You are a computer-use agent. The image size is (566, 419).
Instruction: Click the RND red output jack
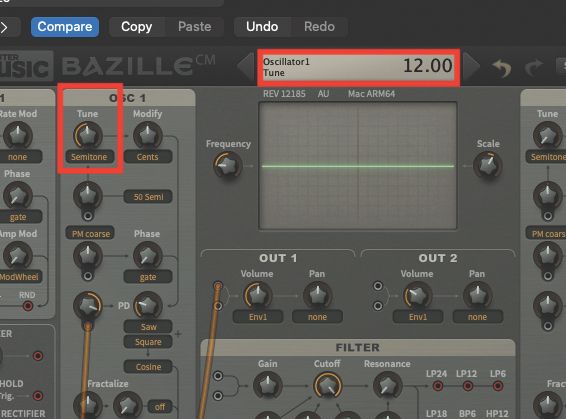pyautogui.click(x=28, y=306)
